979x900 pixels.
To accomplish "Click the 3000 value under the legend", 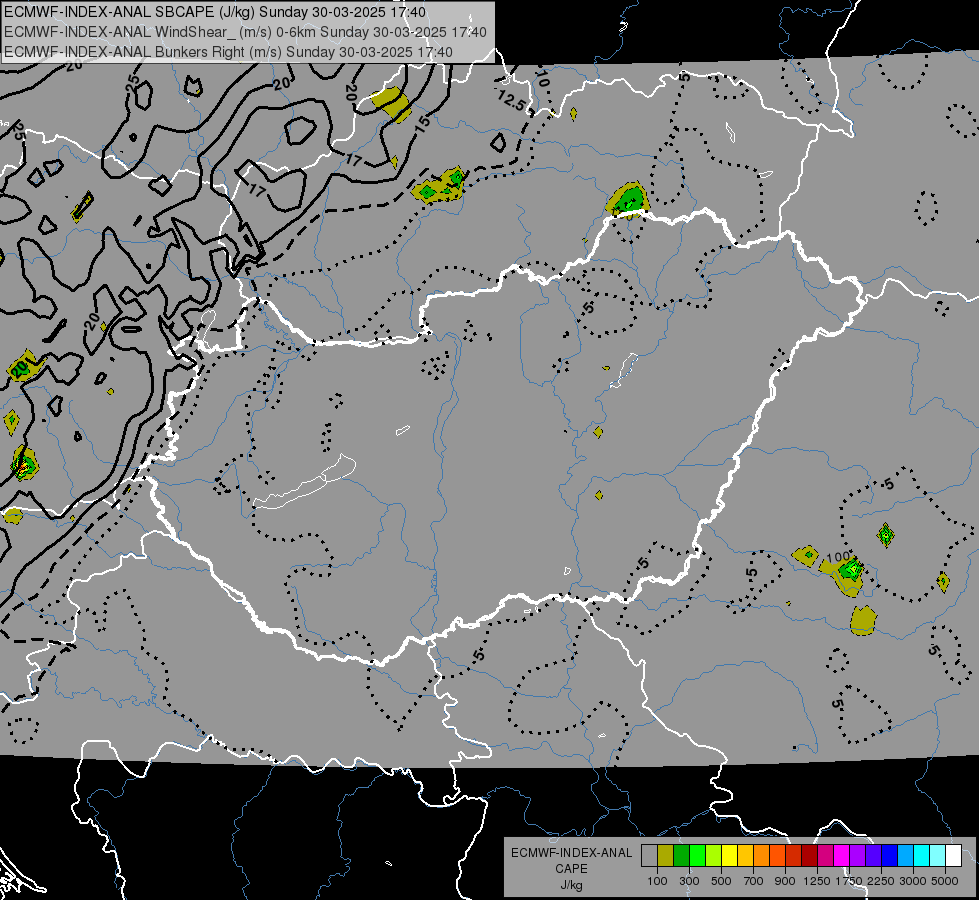I will (x=913, y=881).
